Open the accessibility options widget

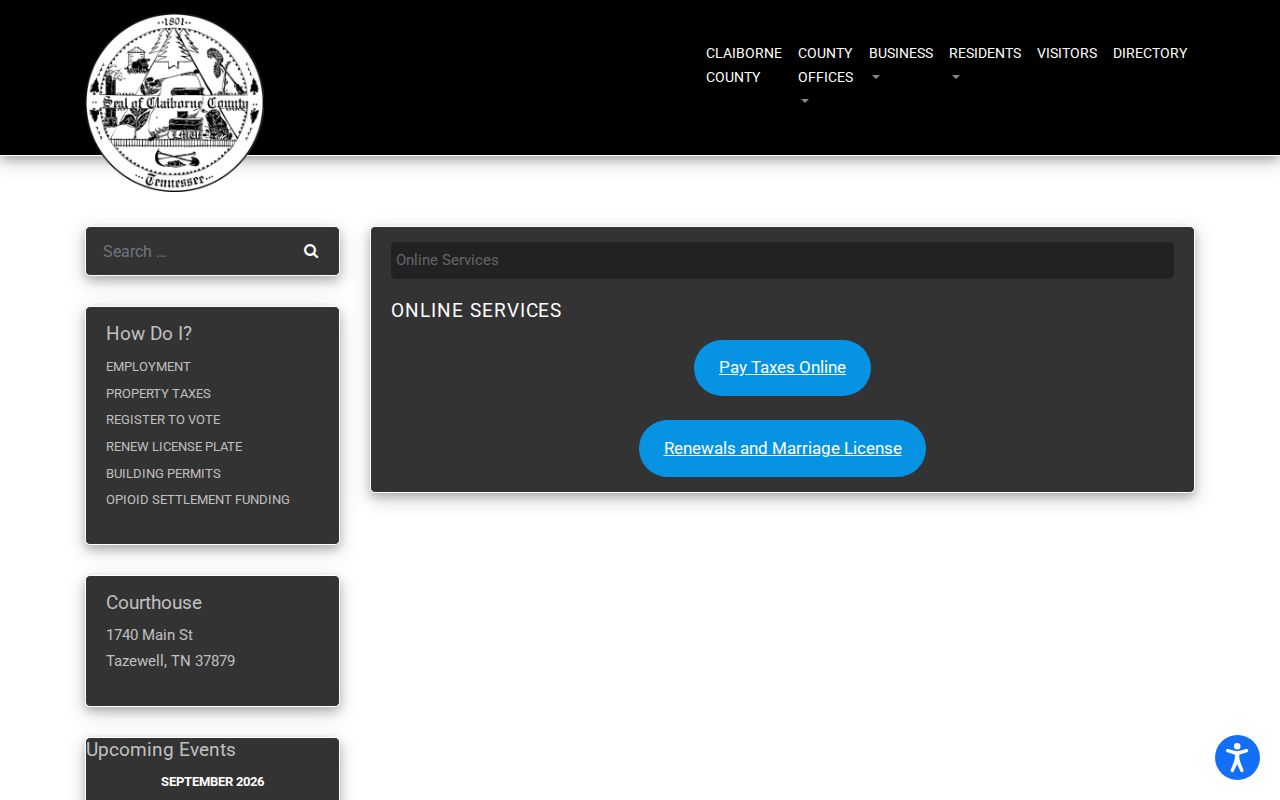pos(1237,757)
